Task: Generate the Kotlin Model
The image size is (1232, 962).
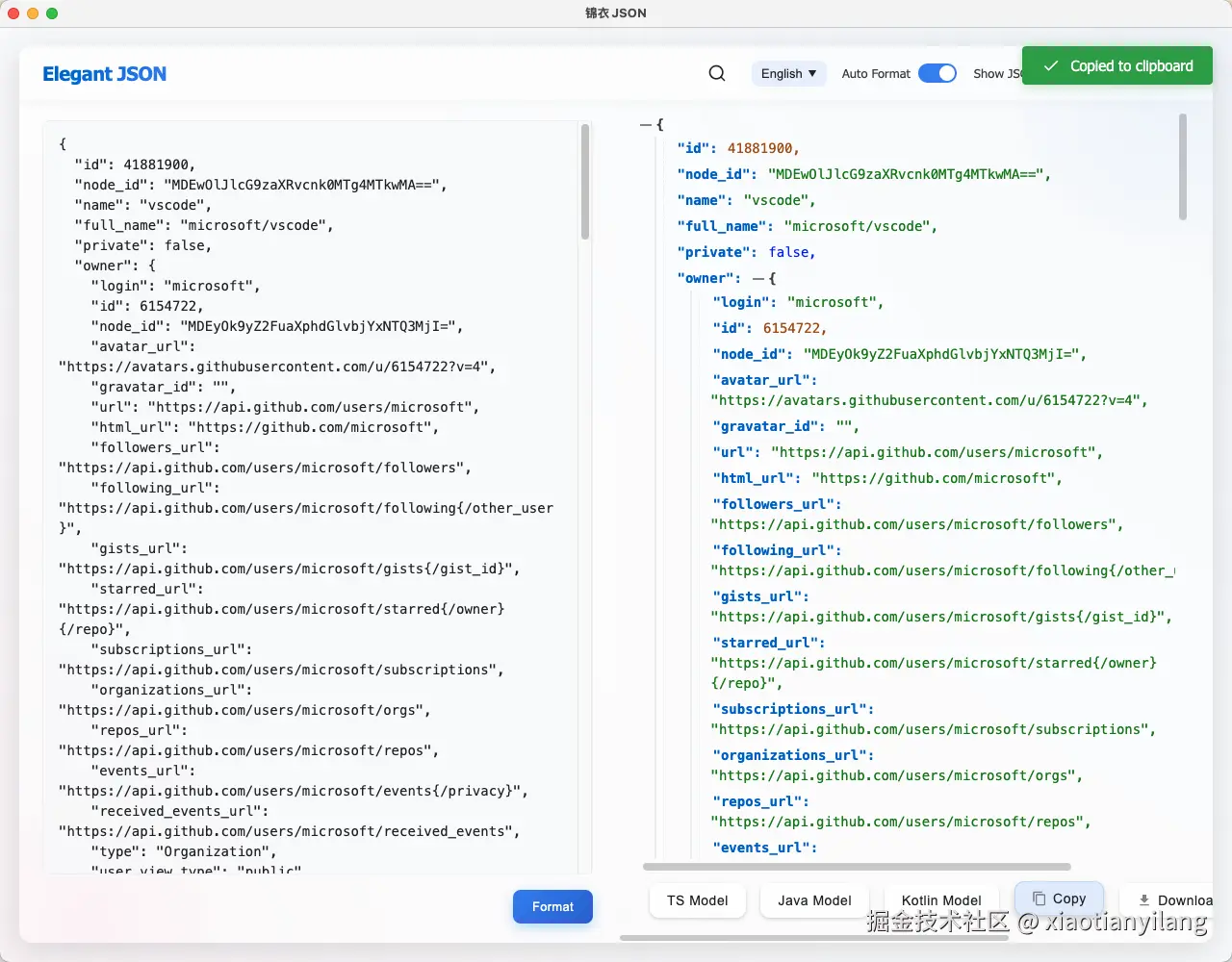Action: coord(941,900)
